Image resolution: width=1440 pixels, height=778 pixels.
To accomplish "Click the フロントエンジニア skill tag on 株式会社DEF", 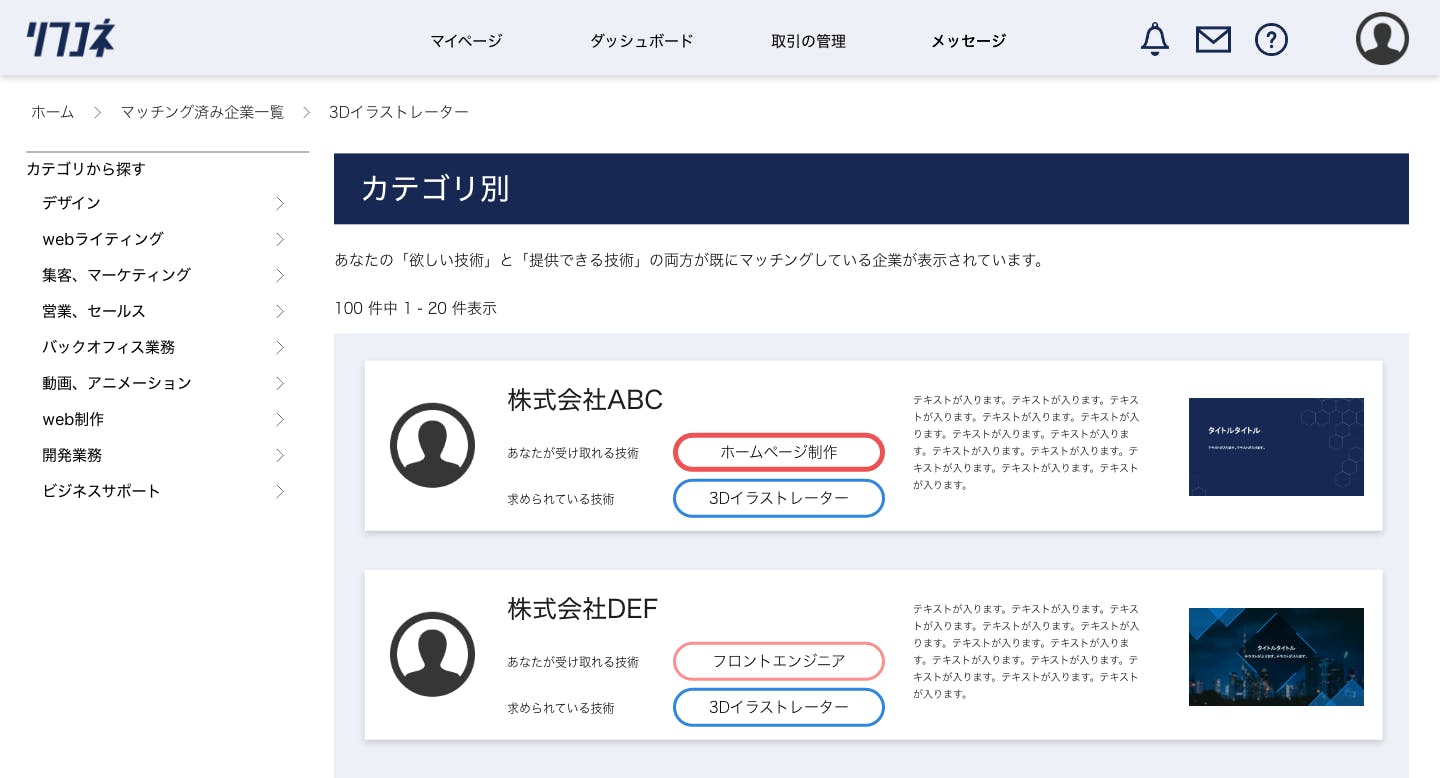I will [779, 661].
